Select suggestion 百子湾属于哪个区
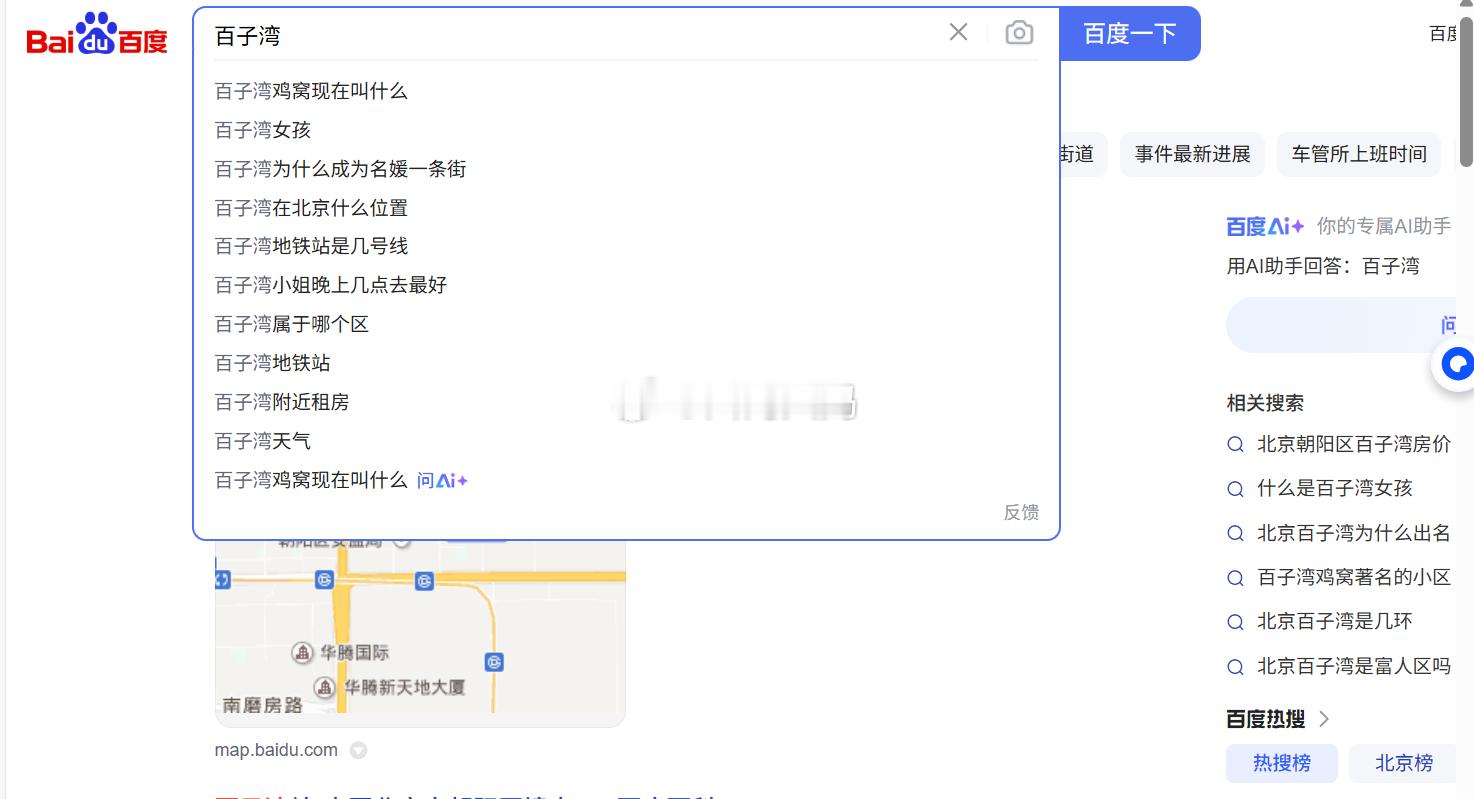This screenshot has width=1474, height=799. [292, 324]
